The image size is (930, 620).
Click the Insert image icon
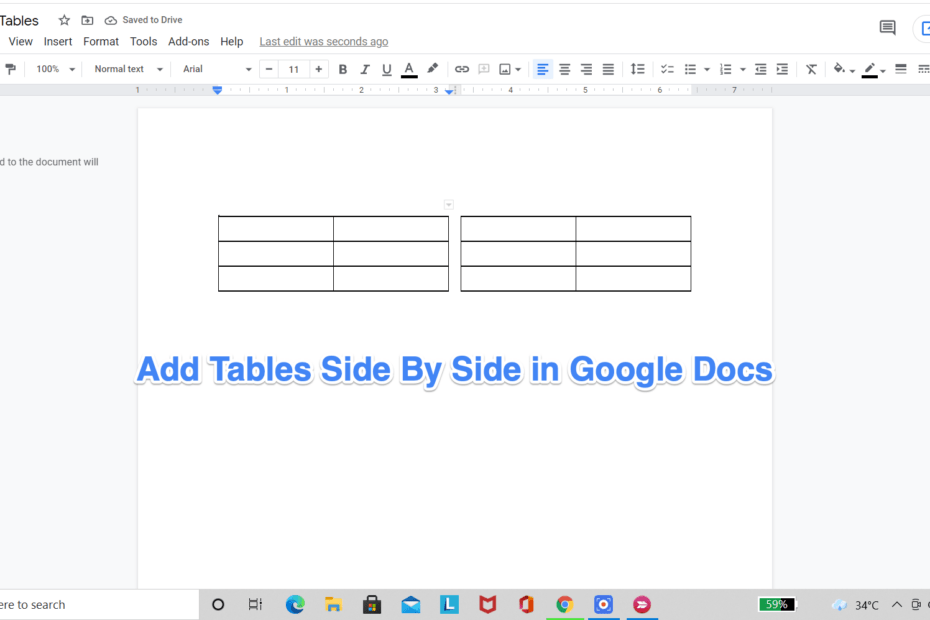click(505, 69)
